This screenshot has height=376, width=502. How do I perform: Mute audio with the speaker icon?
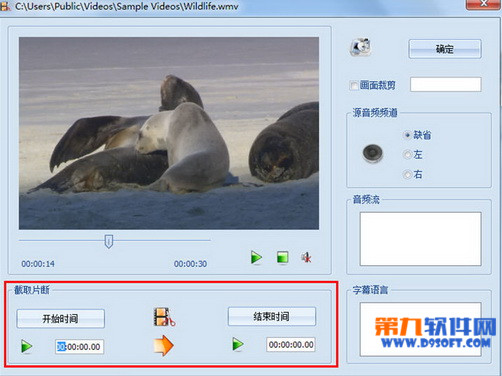(306, 257)
